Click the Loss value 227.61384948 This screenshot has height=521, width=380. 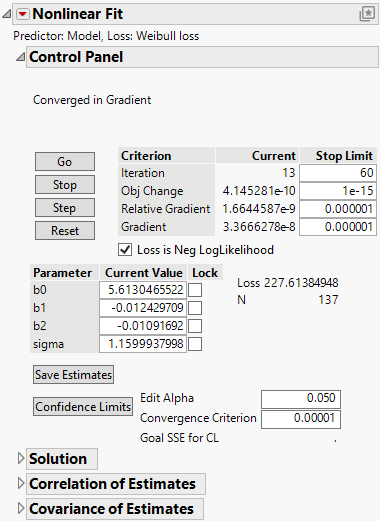pyautogui.click(x=301, y=283)
